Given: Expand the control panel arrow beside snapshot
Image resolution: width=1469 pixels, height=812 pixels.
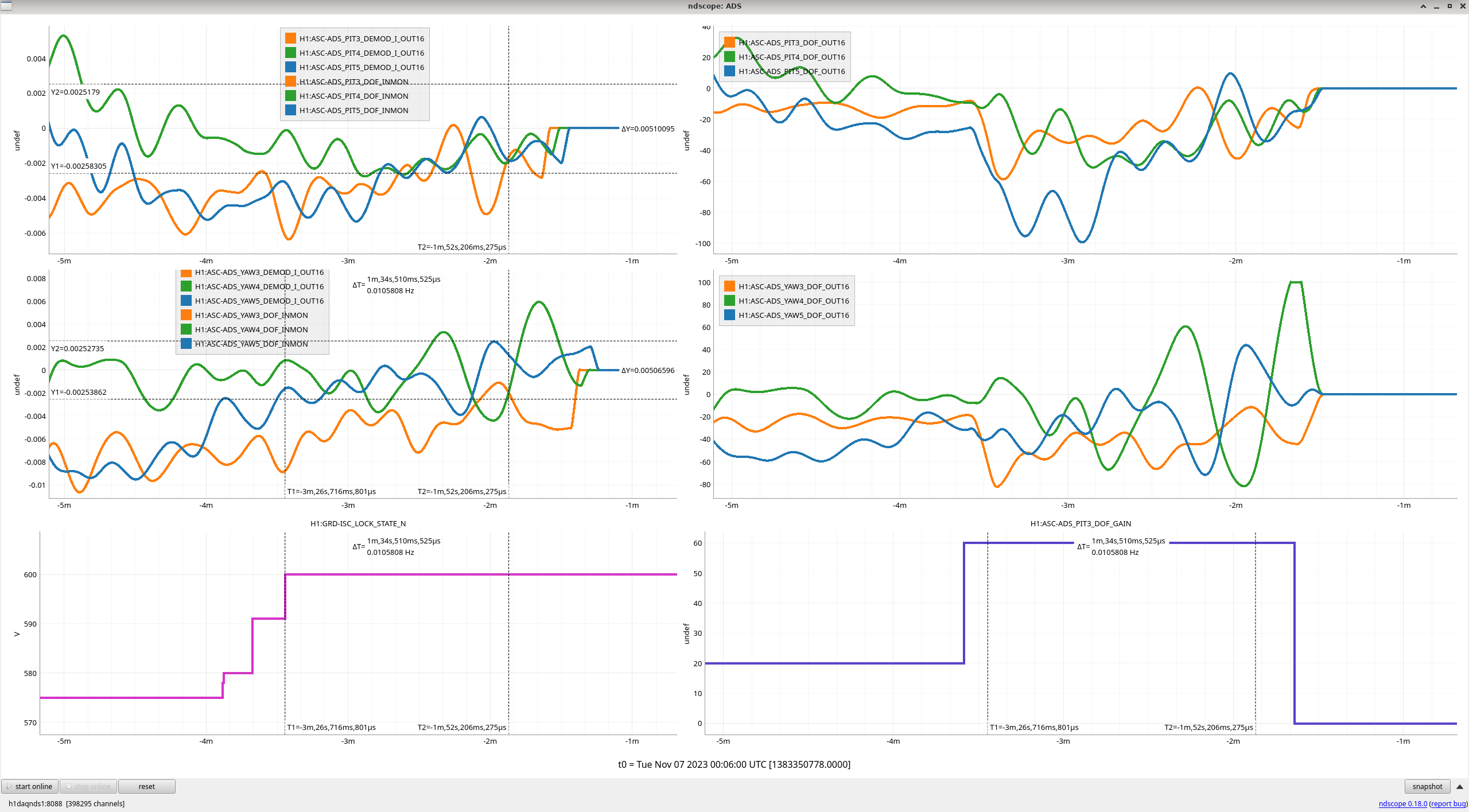Looking at the screenshot, I should click(1459, 786).
